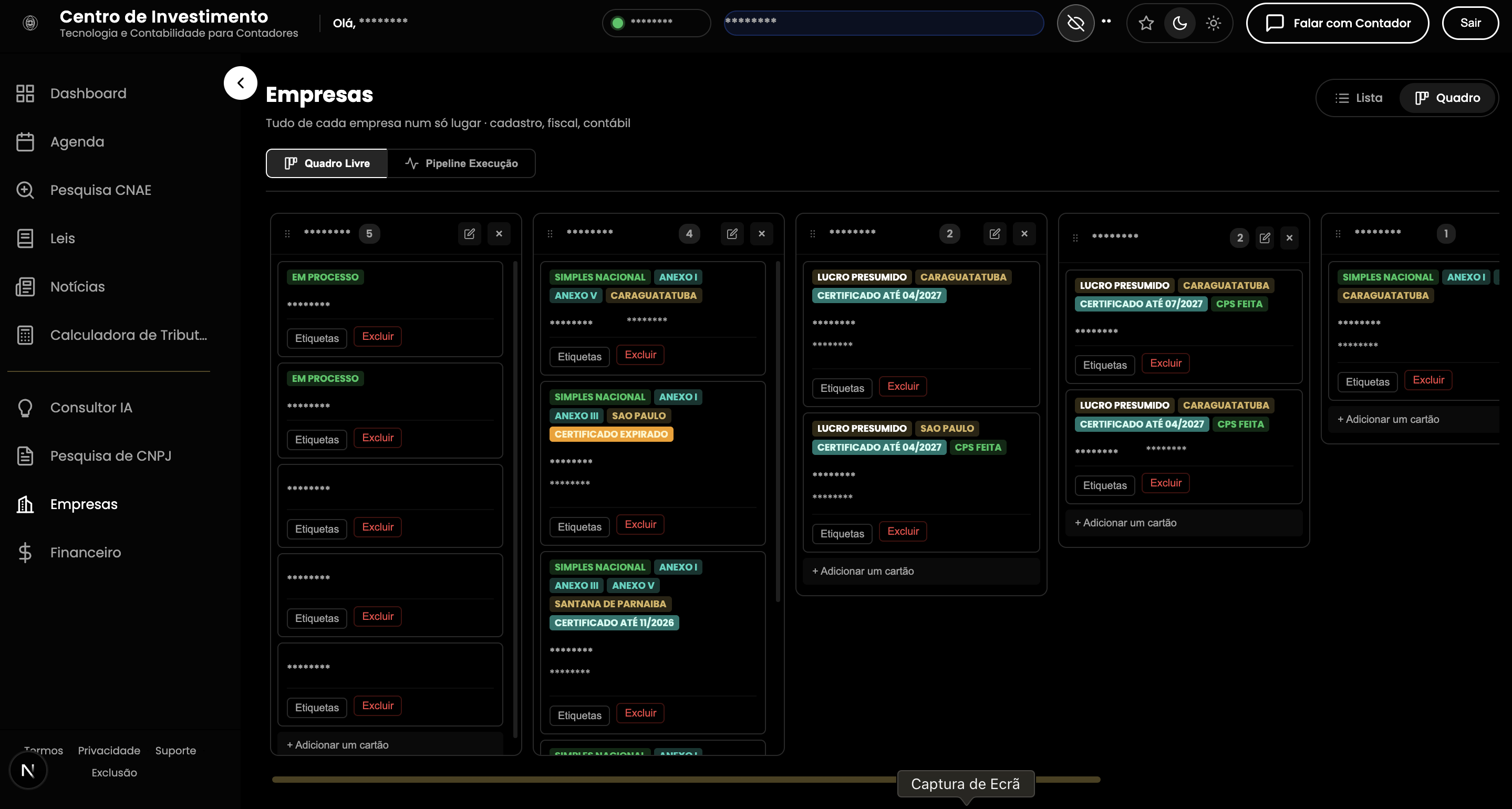Delete the first column with count 5
The image size is (1512, 809).
[499, 234]
